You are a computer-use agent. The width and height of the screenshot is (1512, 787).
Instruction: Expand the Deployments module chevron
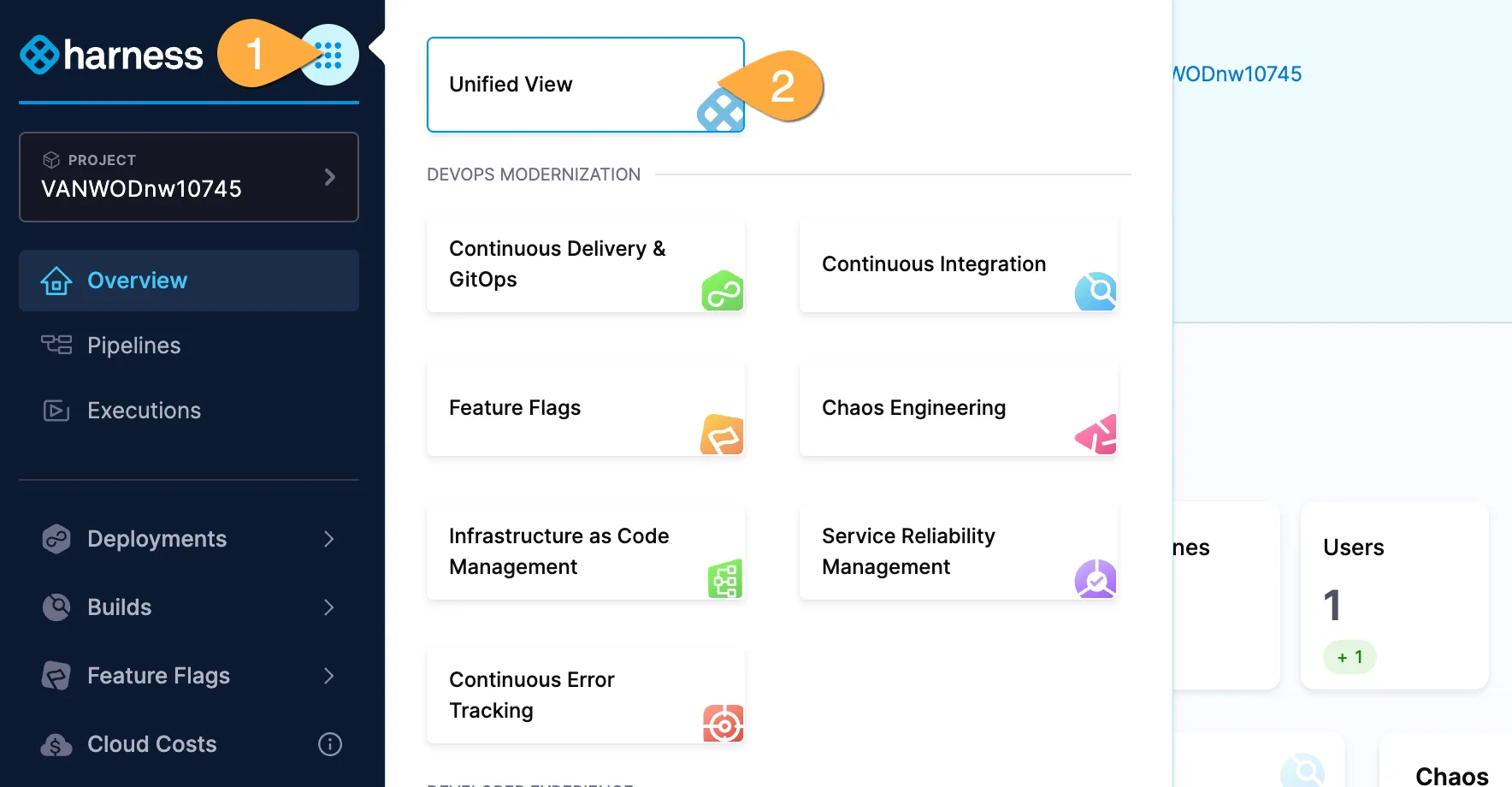[x=329, y=539]
